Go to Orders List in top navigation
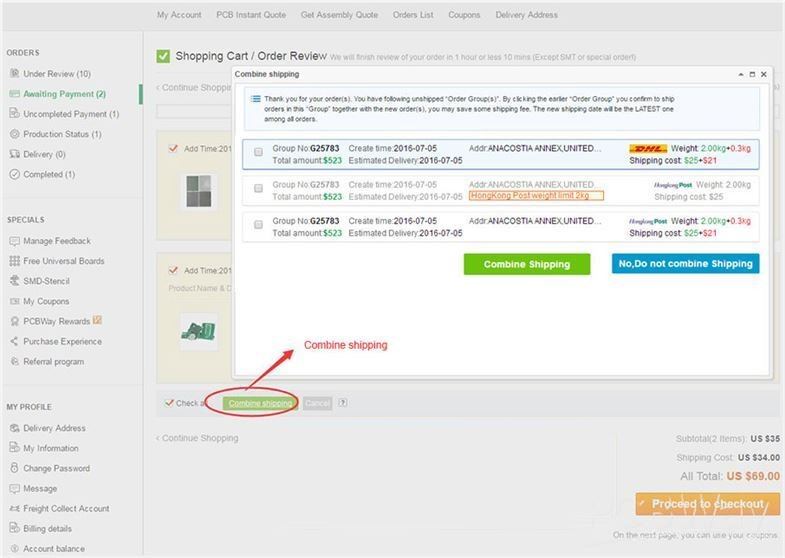This screenshot has width=785, height=558. tap(413, 15)
